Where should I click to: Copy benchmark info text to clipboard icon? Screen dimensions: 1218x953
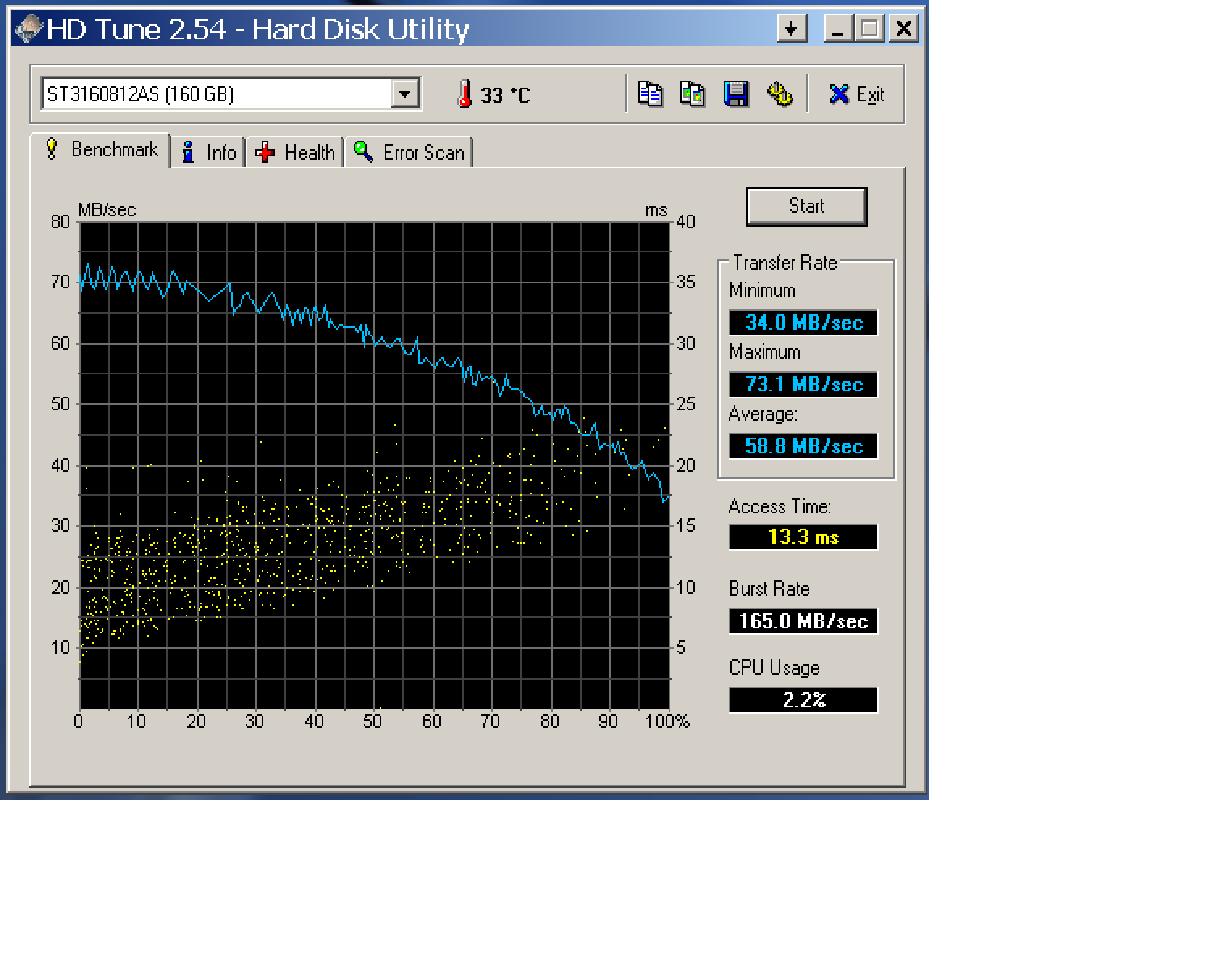pos(651,94)
